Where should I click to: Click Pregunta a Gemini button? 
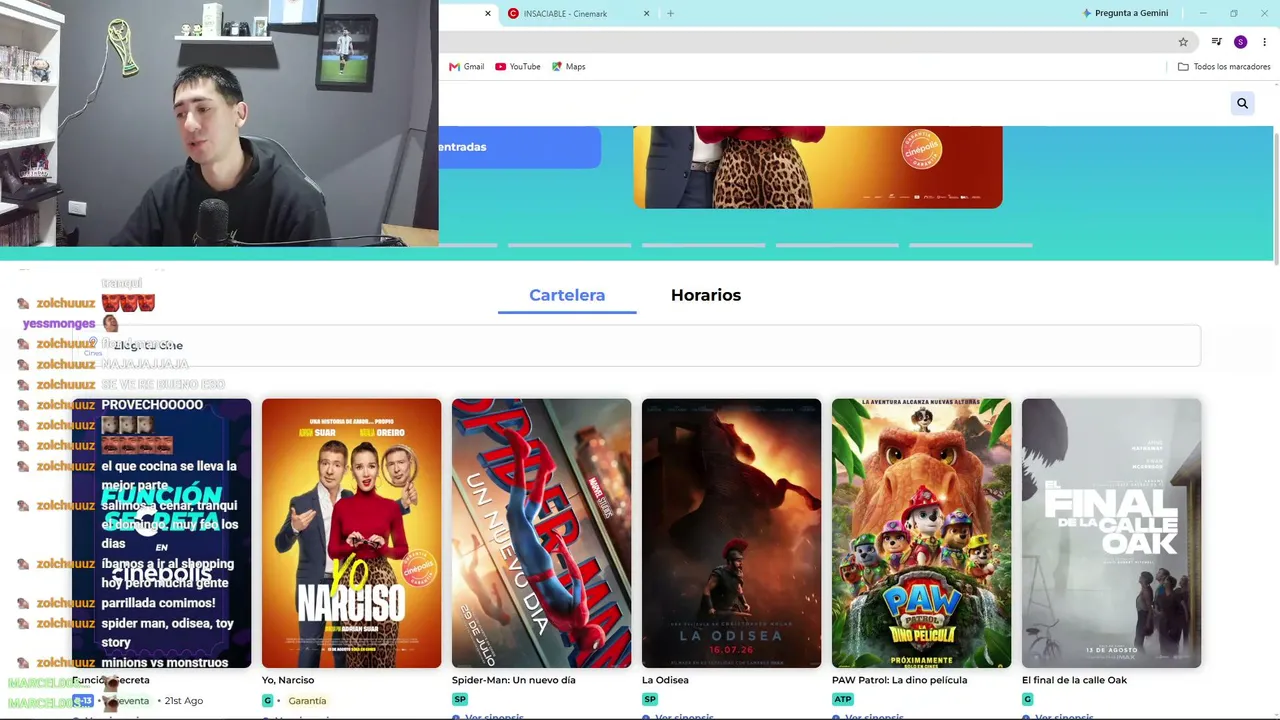coord(1125,13)
